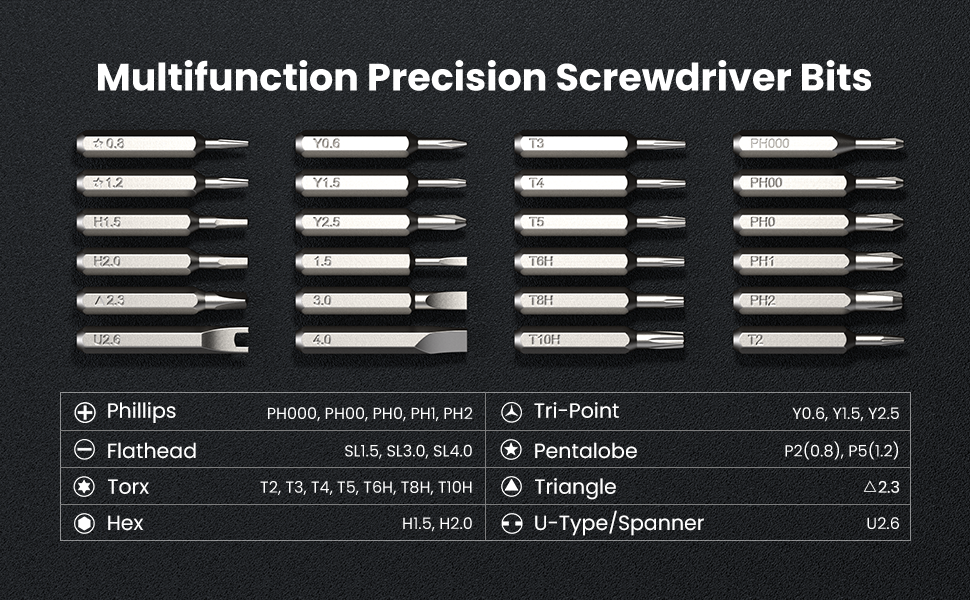Image resolution: width=970 pixels, height=600 pixels.
Task: Click the Multifunction Precision Screwdriver Bits heading
Action: click(484, 79)
